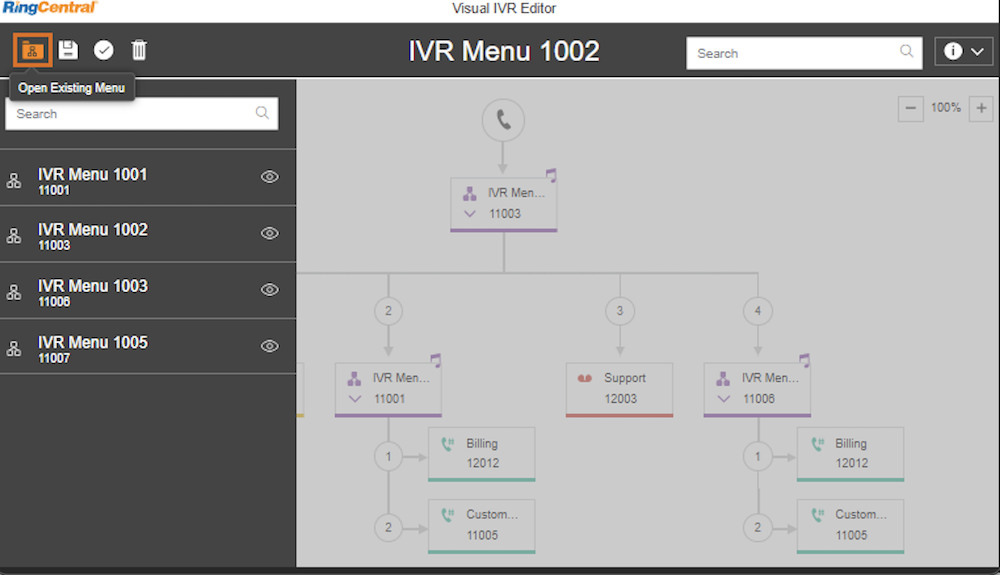Image resolution: width=1000 pixels, height=575 pixels.
Task: Click the key 1 circle under node 11001
Action: [388, 456]
